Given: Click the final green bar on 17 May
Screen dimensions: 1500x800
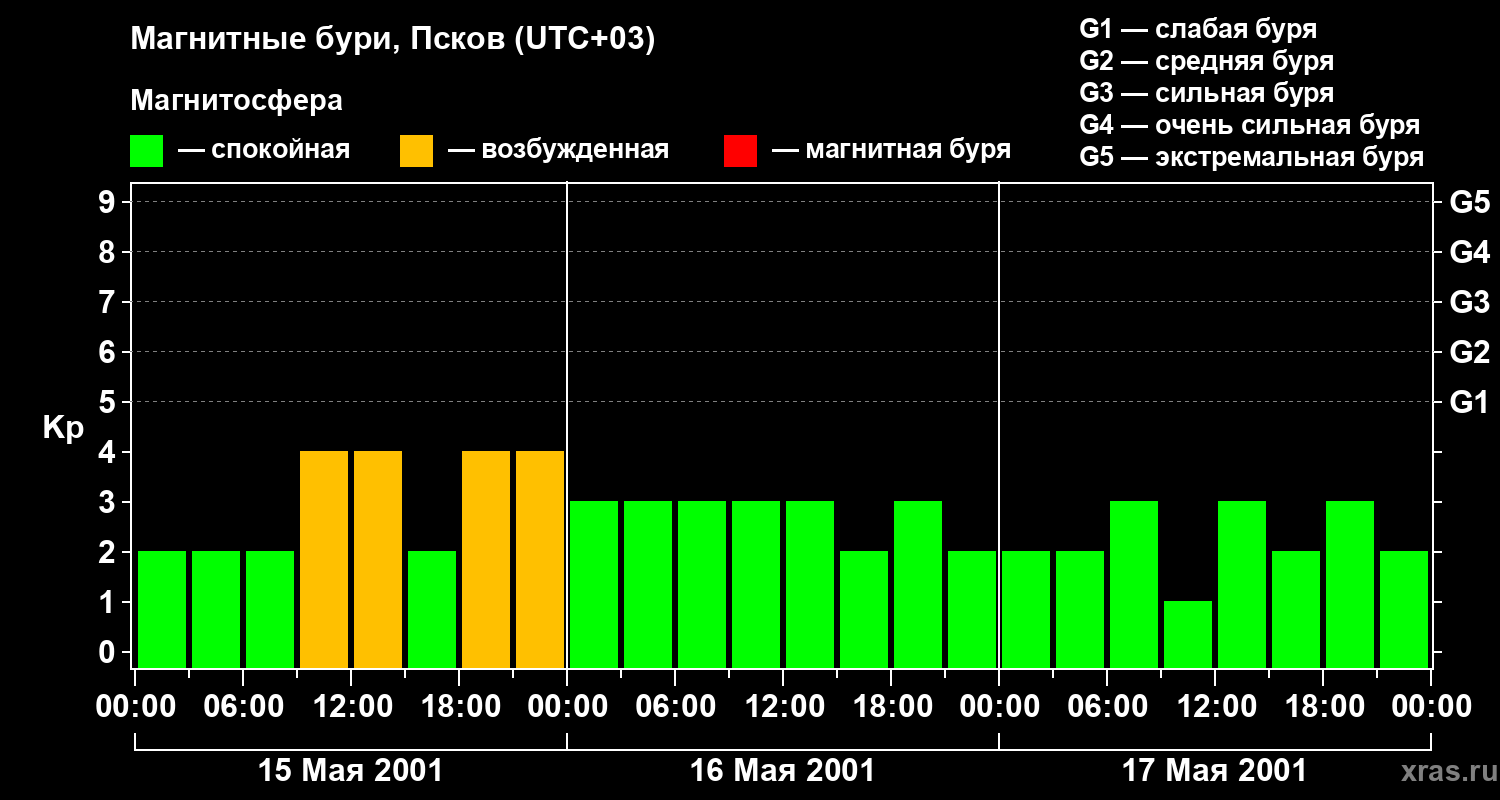Looking at the screenshot, I should (x=1404, y=609).
